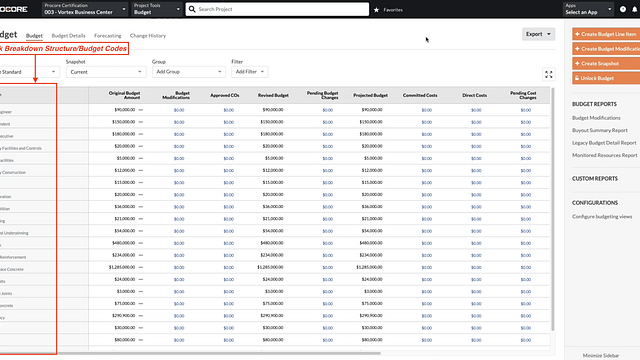Click the fullscreen expand table icon
This screenshot has width=640, height=360.
[x=549, y=74]
